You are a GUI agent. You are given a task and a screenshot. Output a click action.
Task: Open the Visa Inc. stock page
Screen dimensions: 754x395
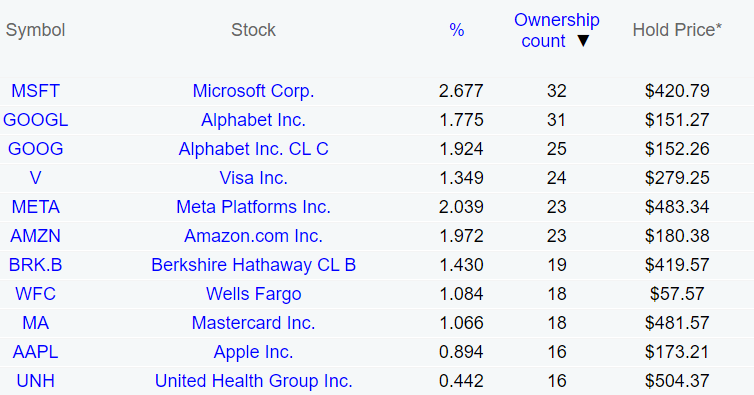click(253, 178)
